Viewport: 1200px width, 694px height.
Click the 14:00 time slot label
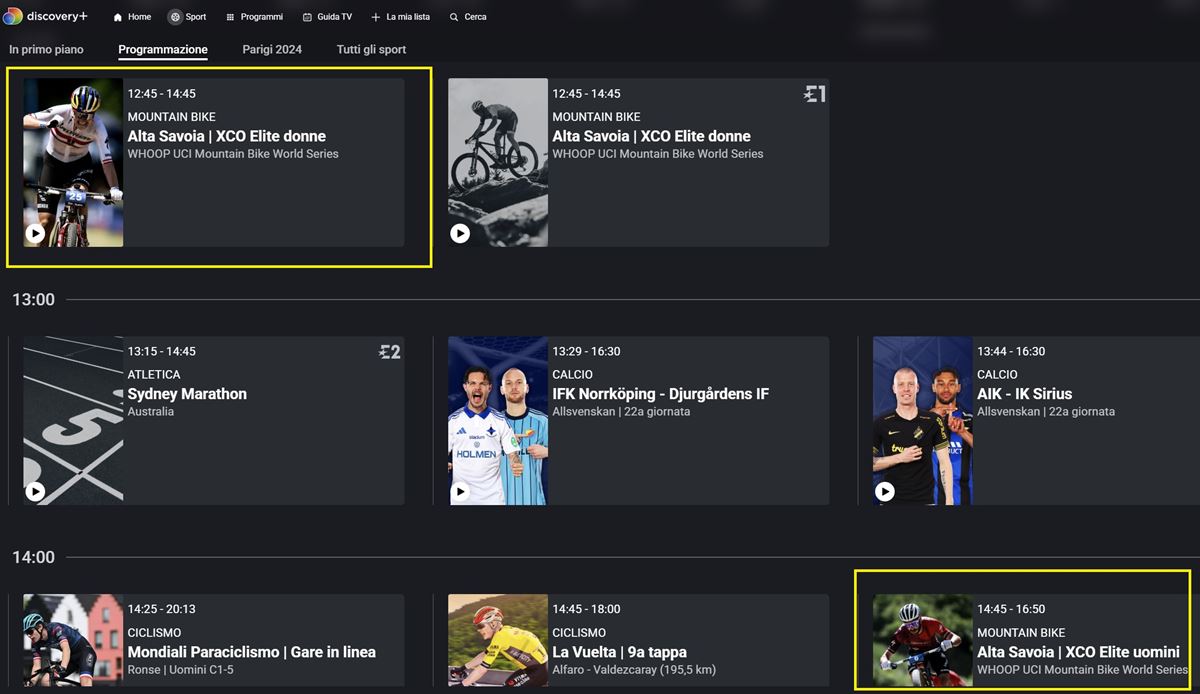(x=34, y=558)
